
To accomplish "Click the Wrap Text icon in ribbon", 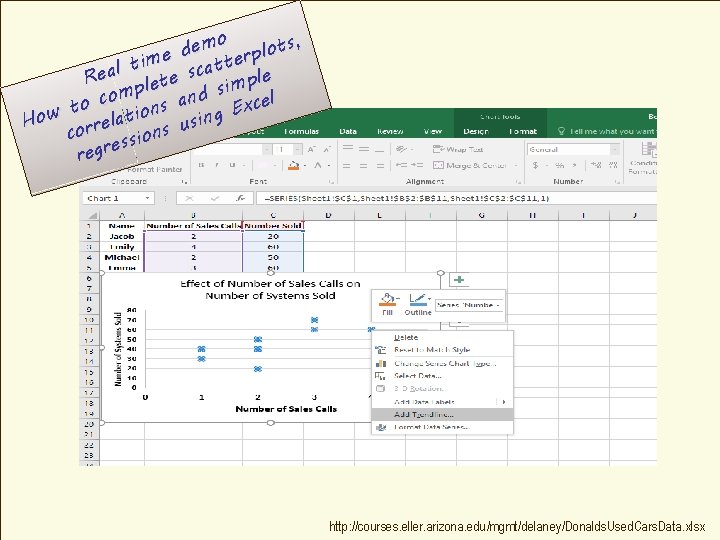I will (x=439, y=149).
